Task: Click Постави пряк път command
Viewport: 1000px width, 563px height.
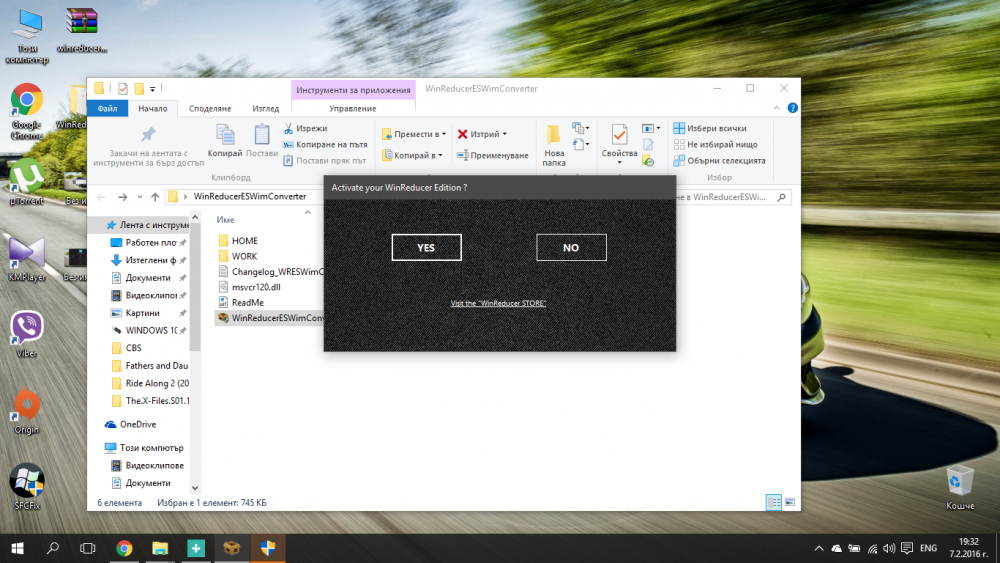Action: (x=325, y=161)
